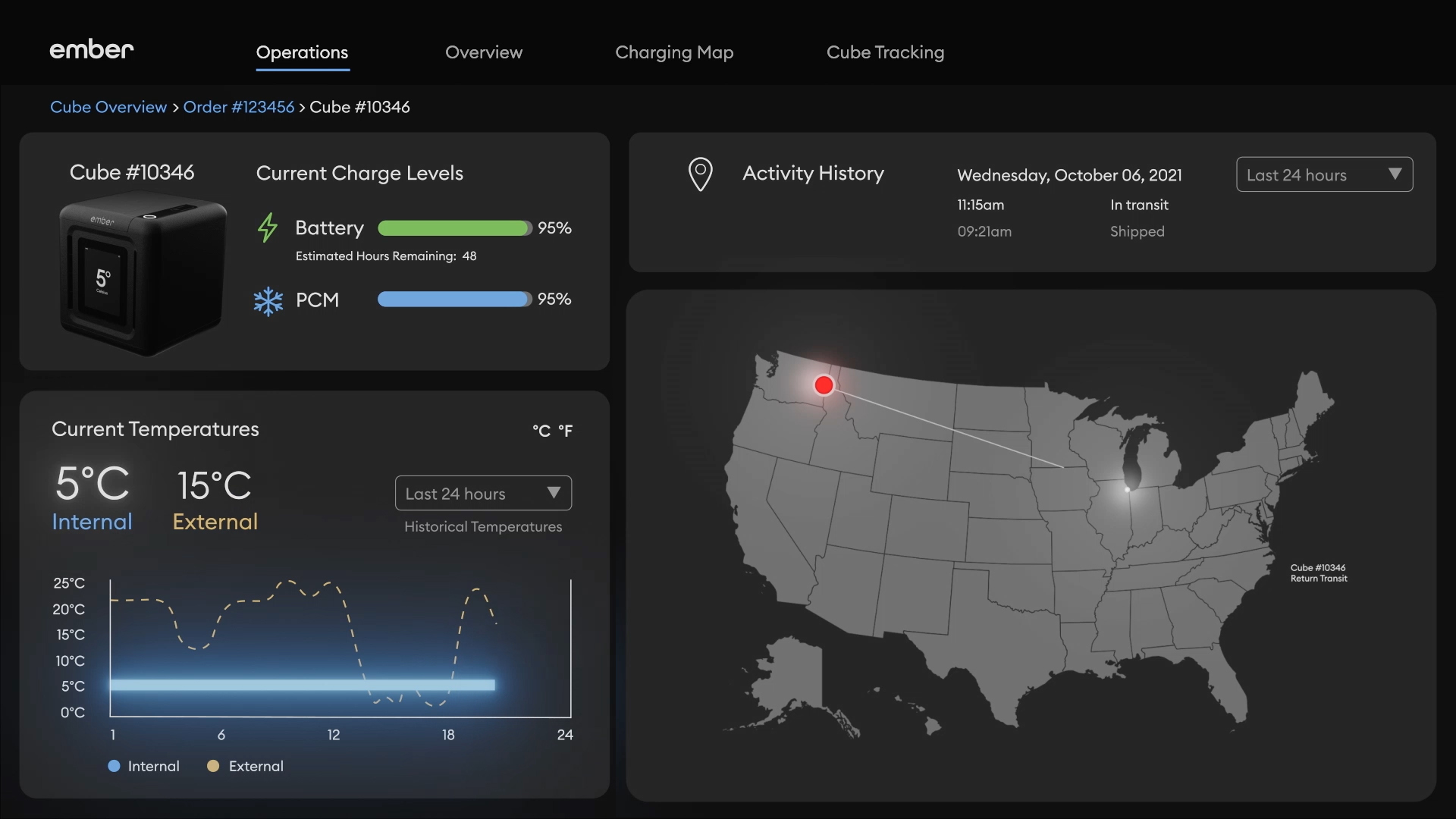This screenshot has height=819, width=1456.
Task: Click the Cube Overview breadcrumb link
Action: point(108,106)
